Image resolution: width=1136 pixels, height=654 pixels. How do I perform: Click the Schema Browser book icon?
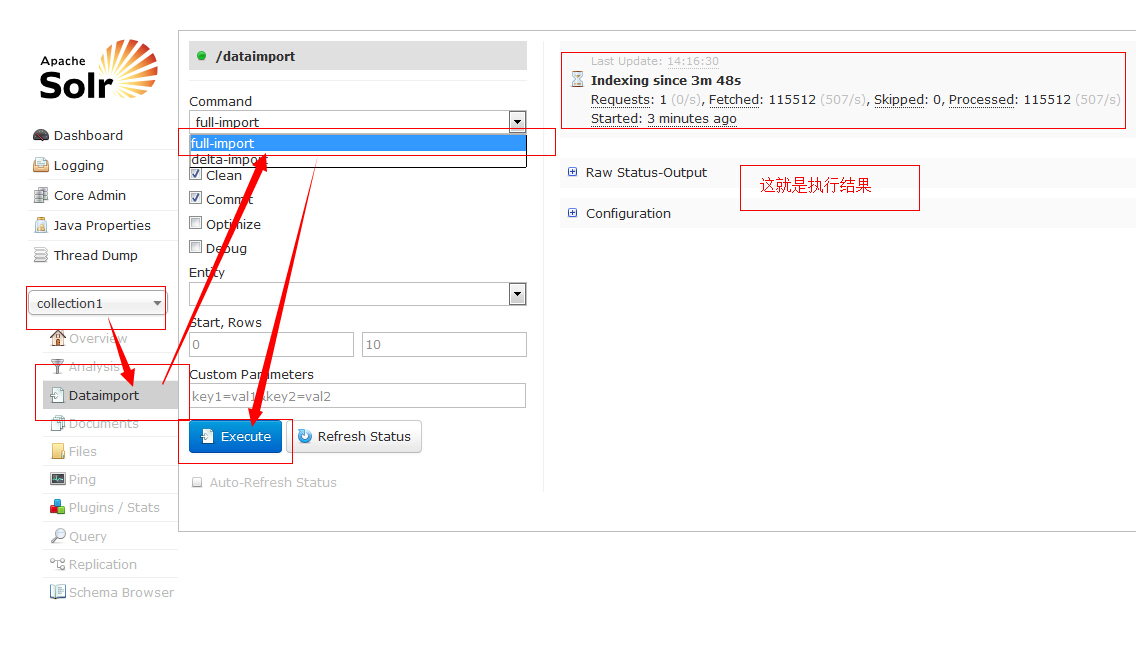tap(57, 592)
